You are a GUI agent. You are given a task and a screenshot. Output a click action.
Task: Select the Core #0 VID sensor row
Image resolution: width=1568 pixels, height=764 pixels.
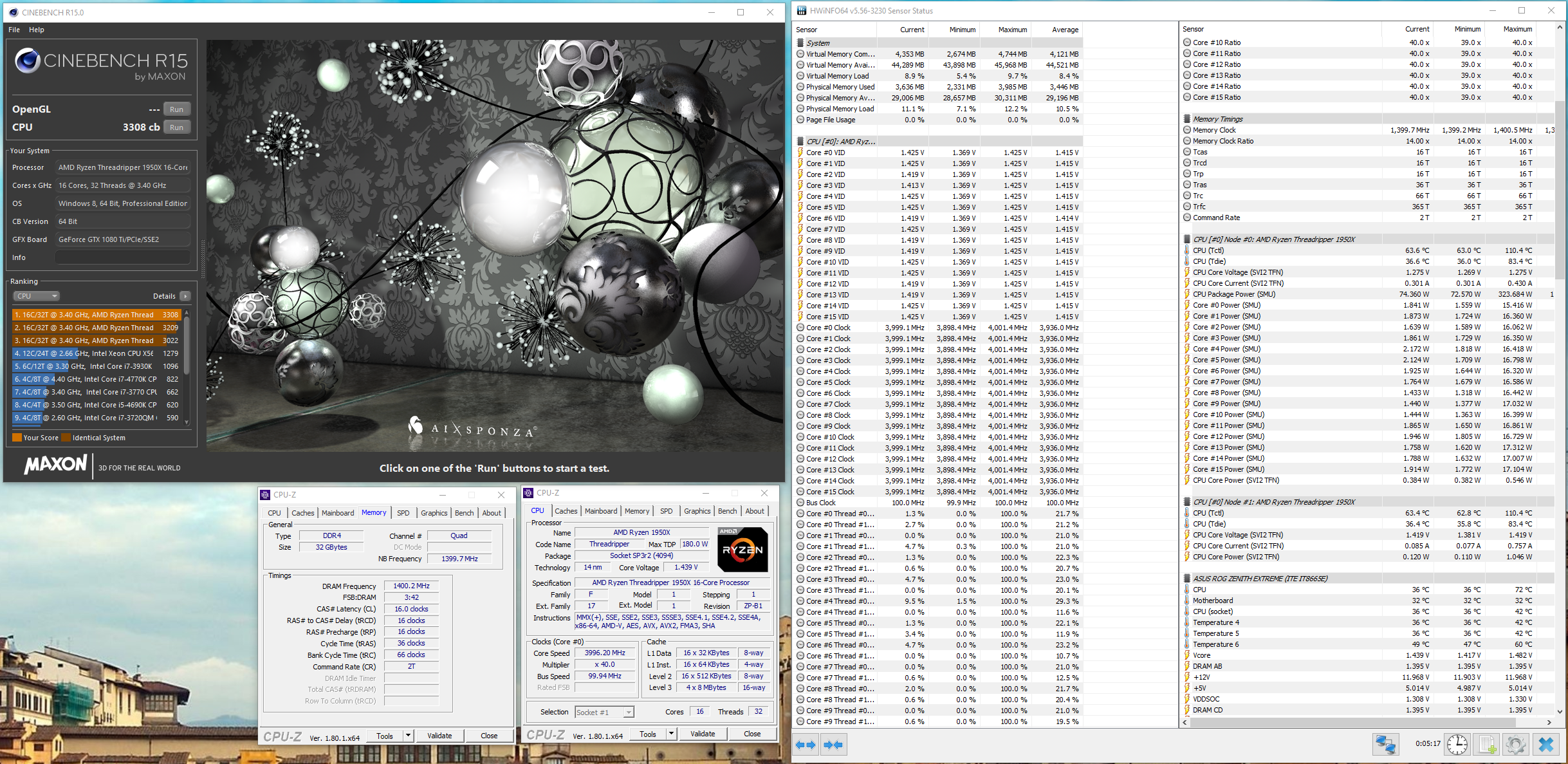tap(939, 153)
